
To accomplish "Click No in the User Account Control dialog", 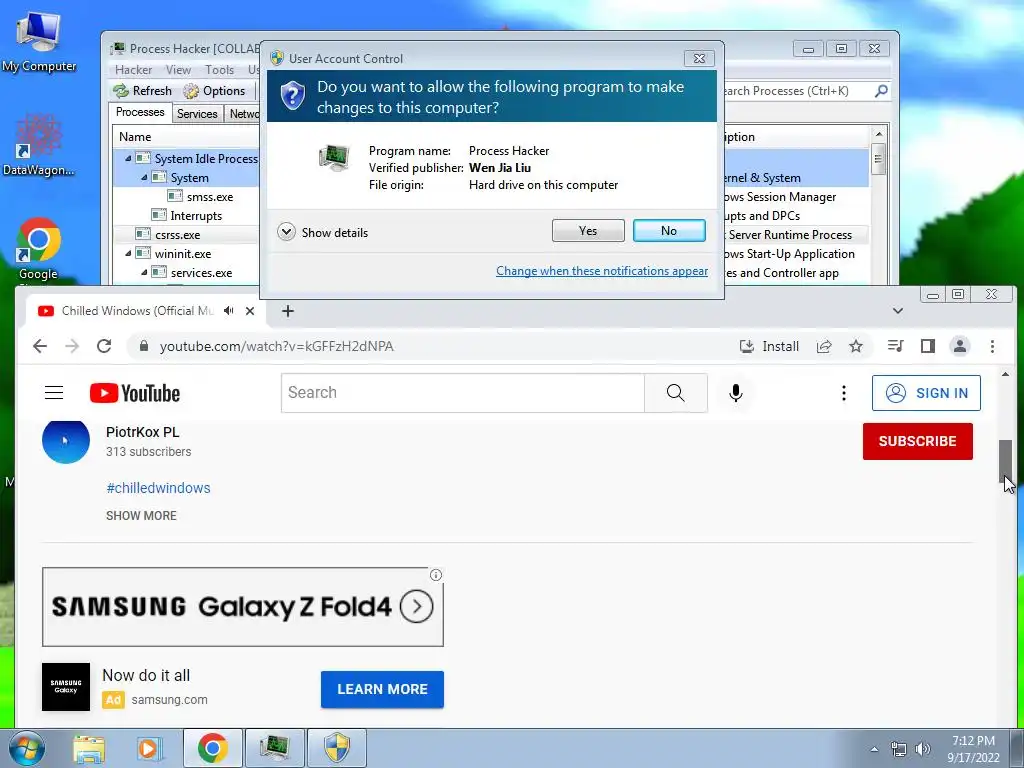I will pos(669,231).
